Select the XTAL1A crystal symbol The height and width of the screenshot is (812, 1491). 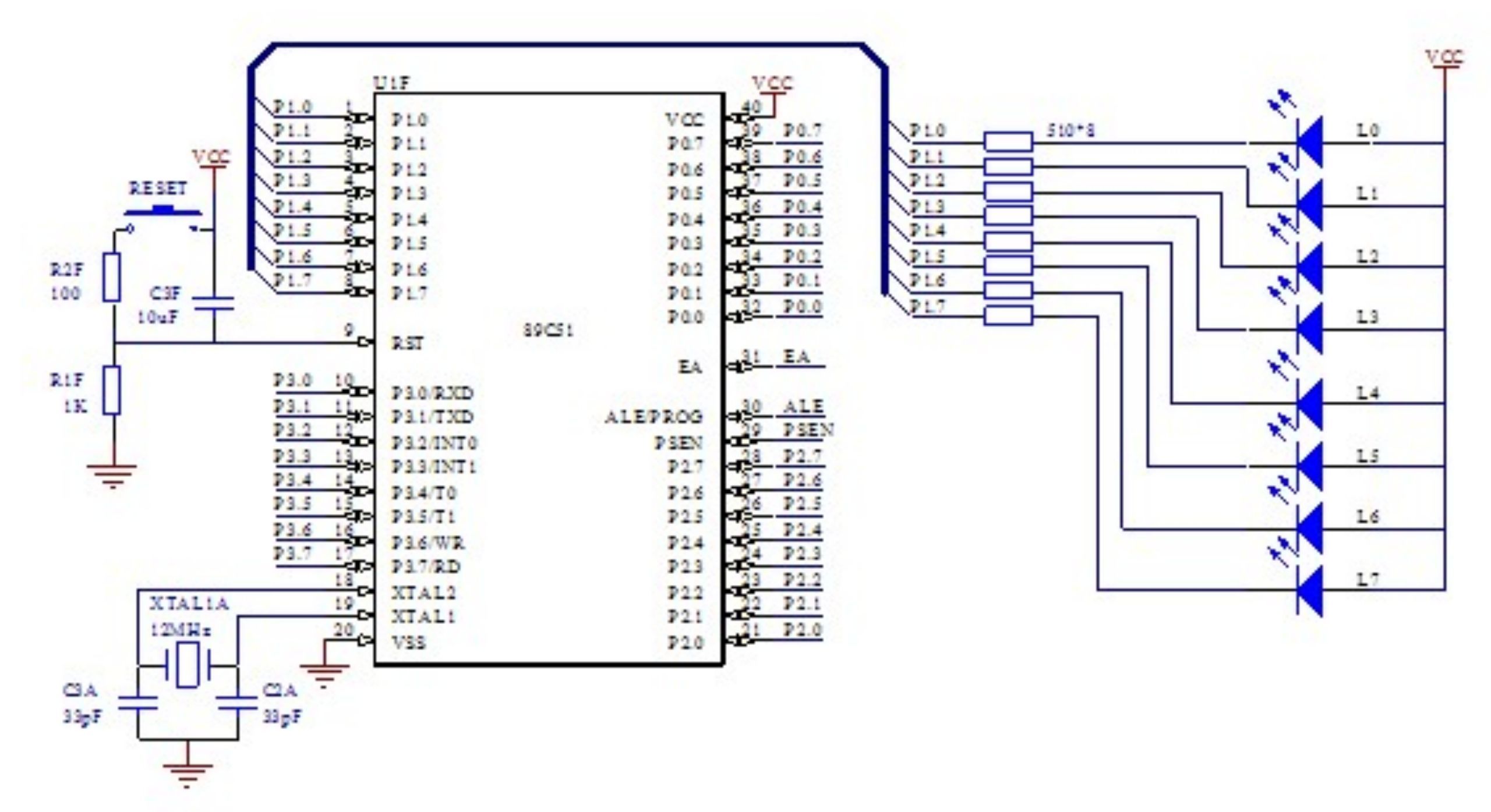click(x=187, y=665)
